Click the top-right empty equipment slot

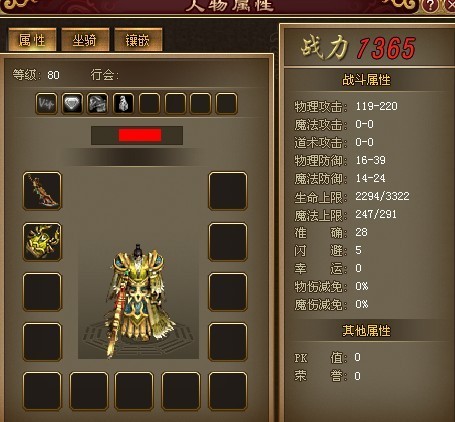[x=228, y=191]
